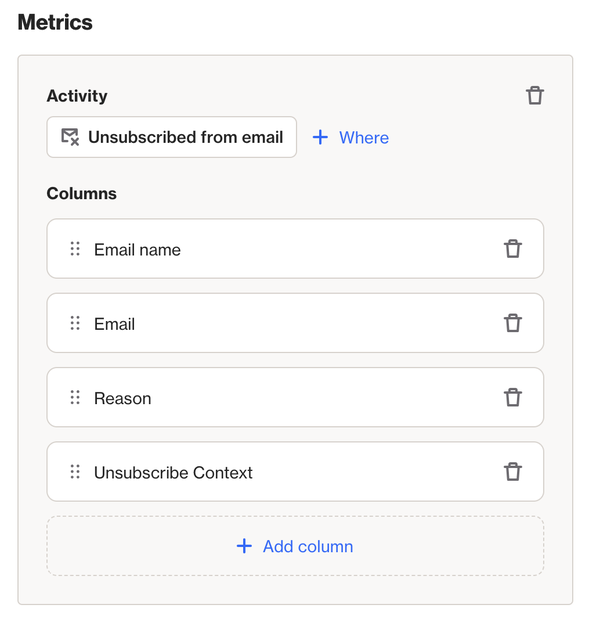Click the unsubscribed envelope icon
600x619 pixels.
tap(70, 137)
